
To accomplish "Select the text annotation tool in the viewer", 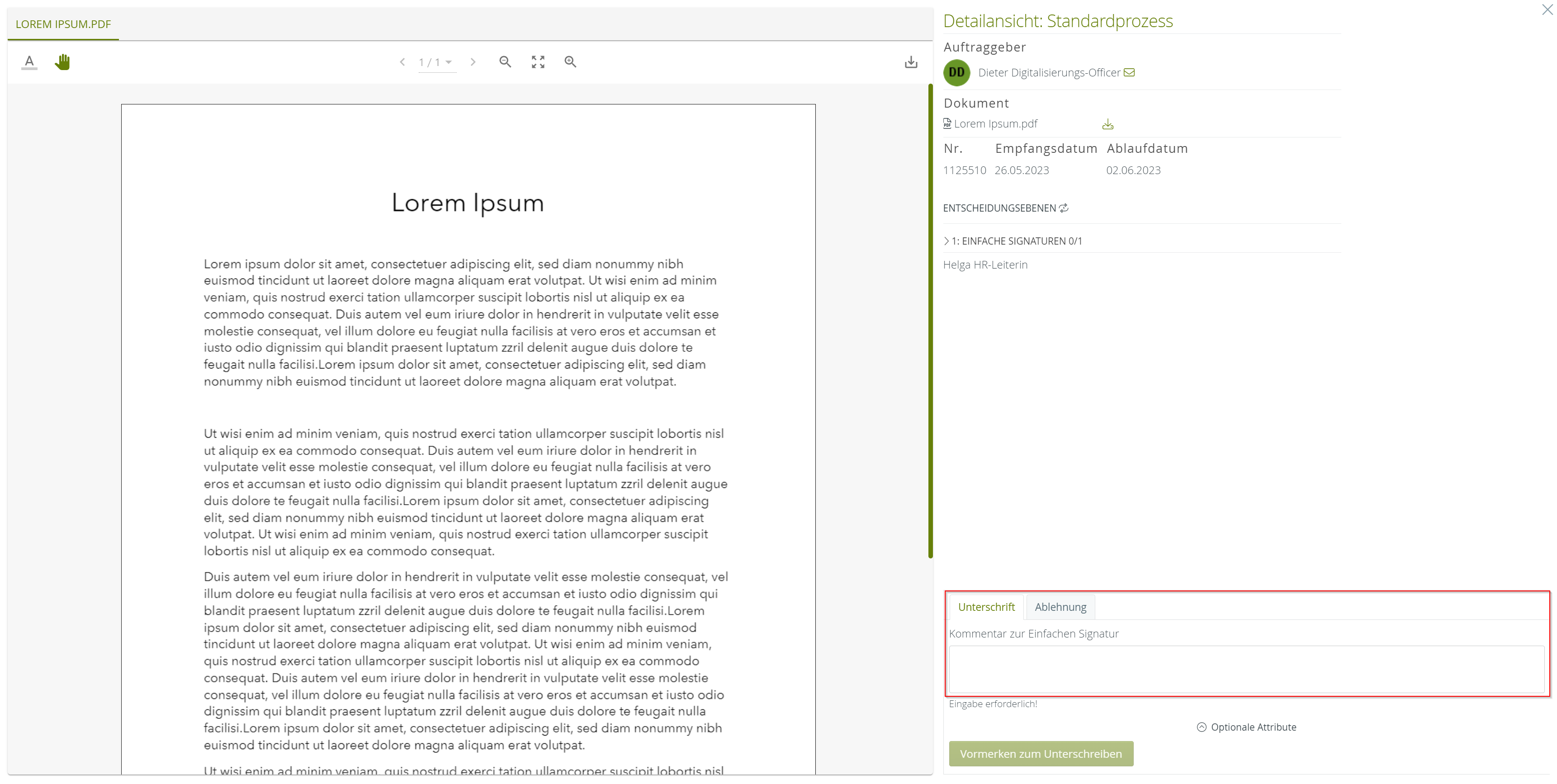I will [28, 61].
